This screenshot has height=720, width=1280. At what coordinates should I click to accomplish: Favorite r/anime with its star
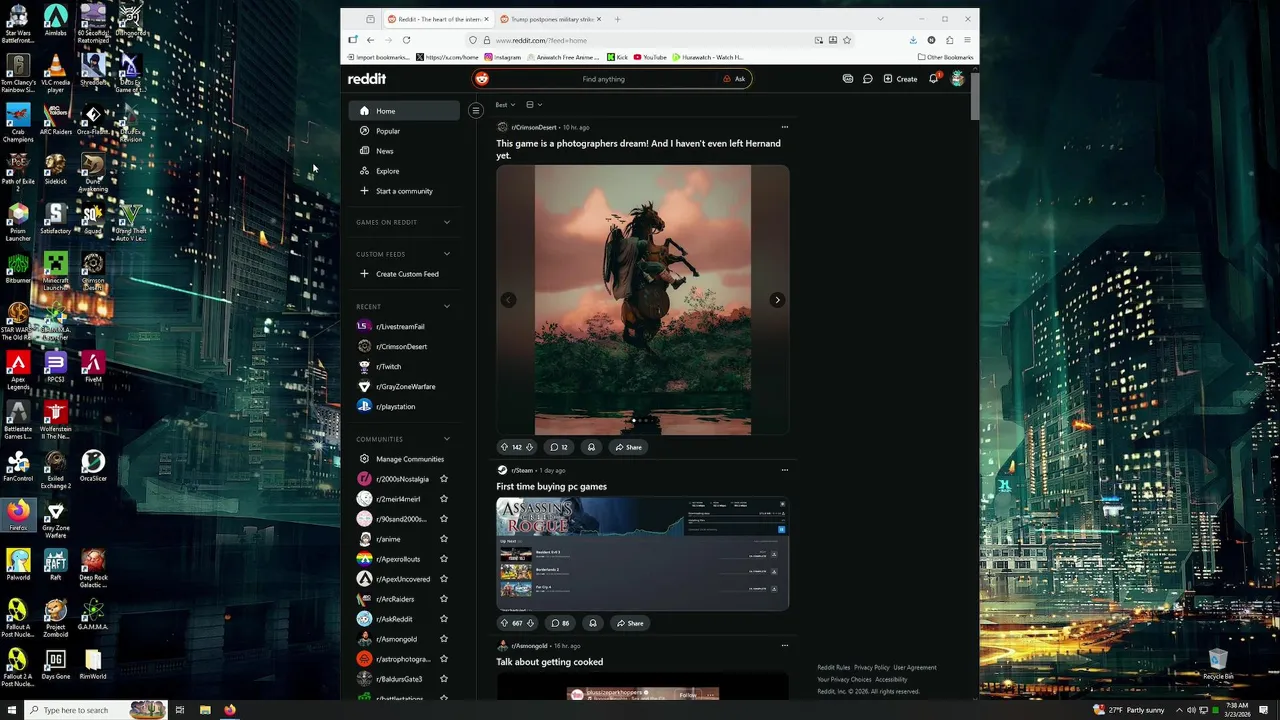(x=444, y=539)
